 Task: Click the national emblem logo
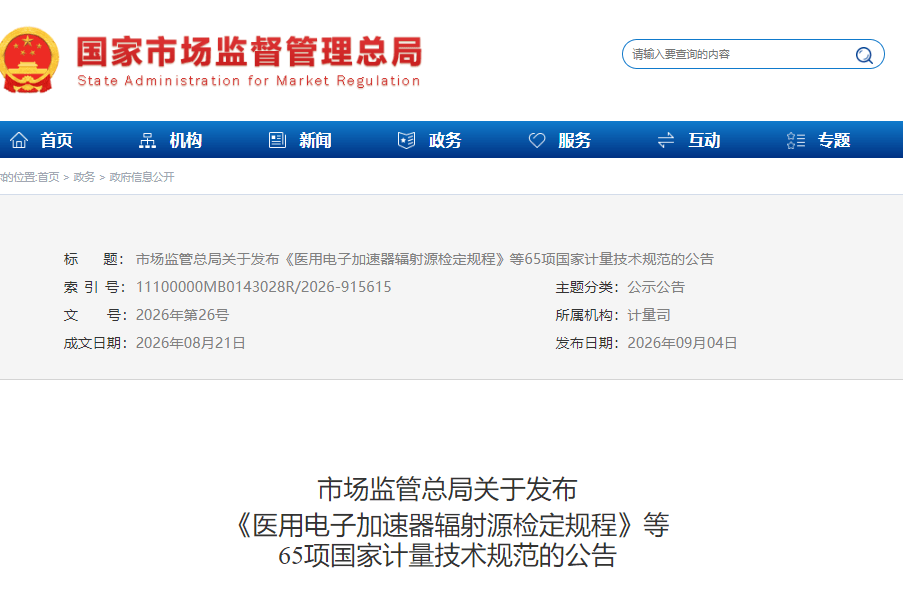coord(29,60)
